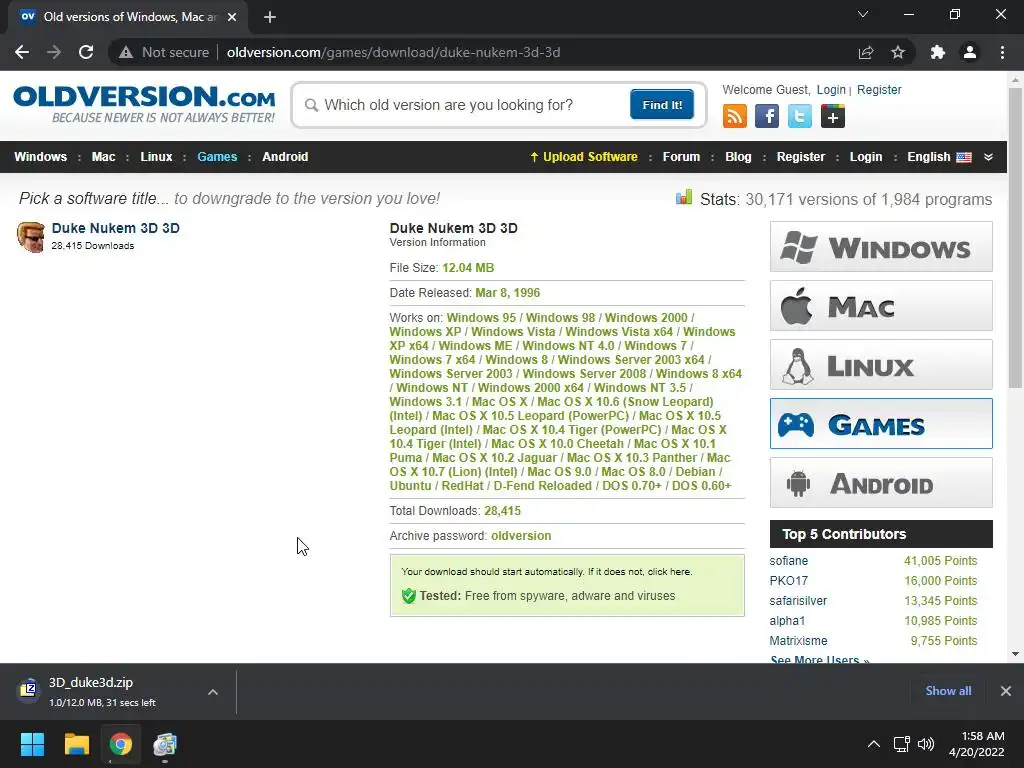Click the download 'click here' notice link

(669, 571)
